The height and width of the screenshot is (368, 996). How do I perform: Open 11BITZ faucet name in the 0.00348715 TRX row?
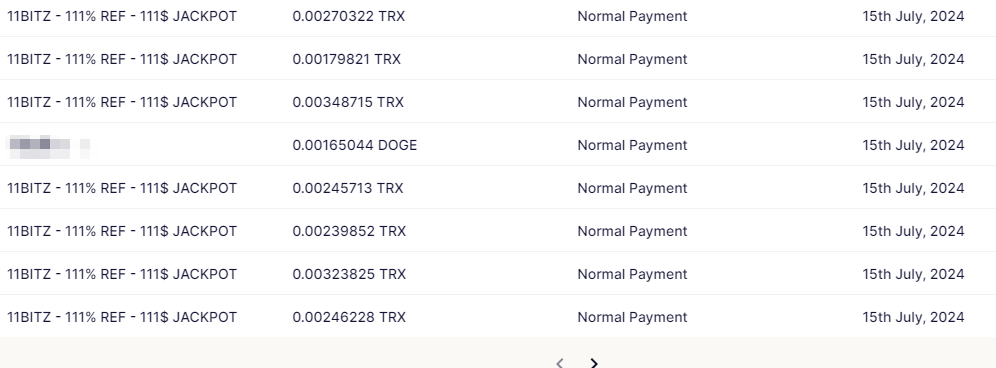click(x=122, y=102)
